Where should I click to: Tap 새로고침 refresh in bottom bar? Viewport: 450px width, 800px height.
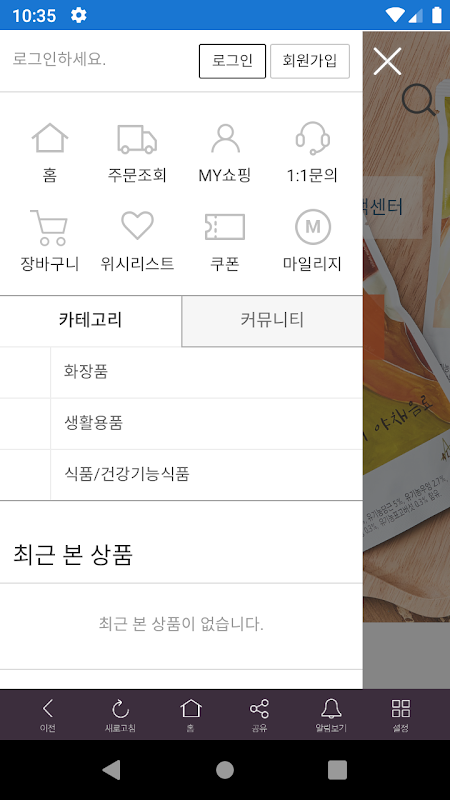click(120, 715)
